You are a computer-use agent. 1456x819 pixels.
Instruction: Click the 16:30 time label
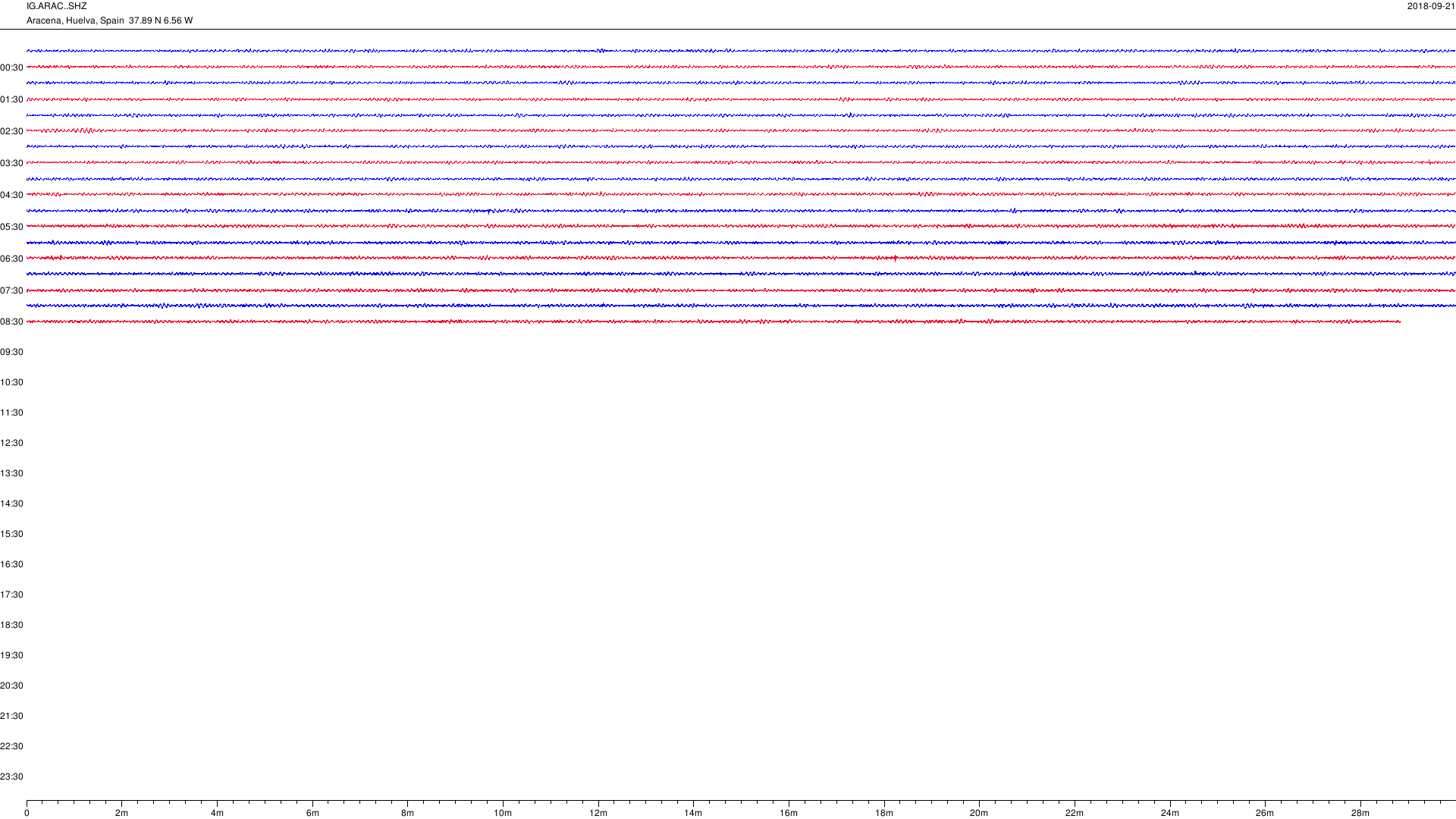tap(11, 564)
